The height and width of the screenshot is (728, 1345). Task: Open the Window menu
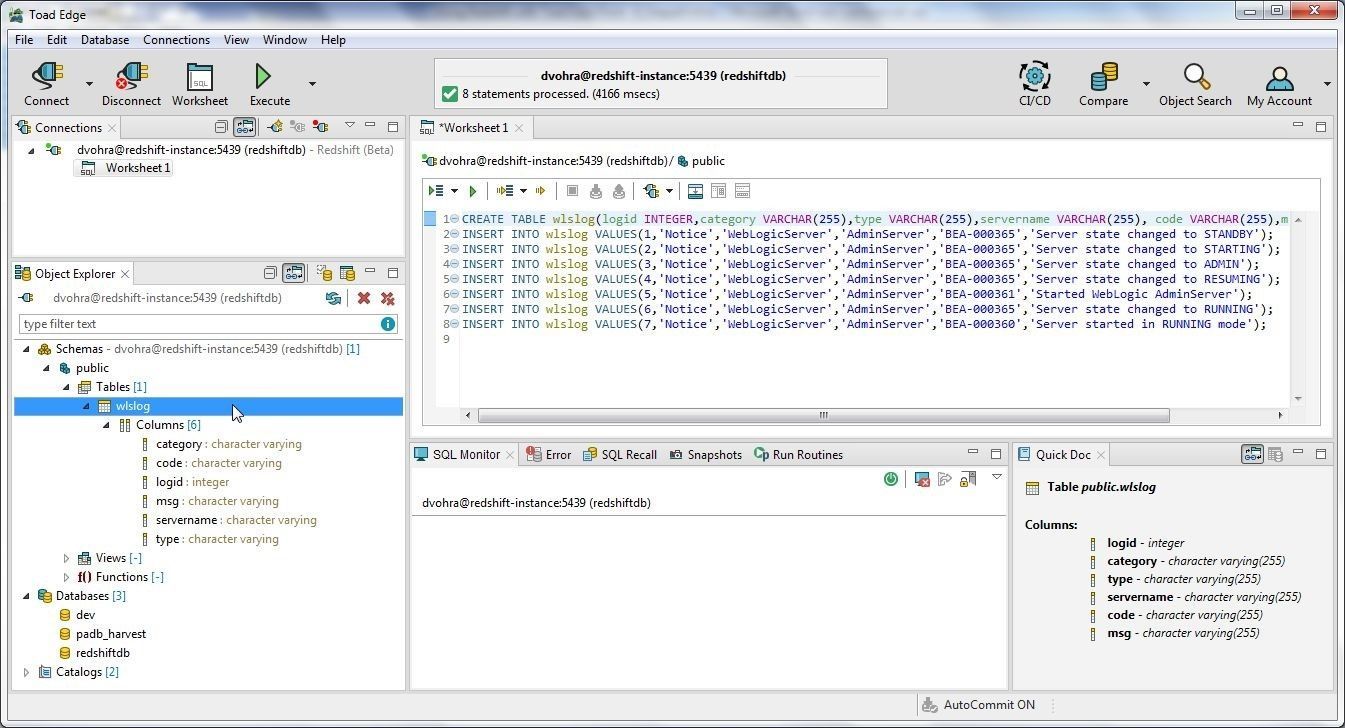click(284, 40)
